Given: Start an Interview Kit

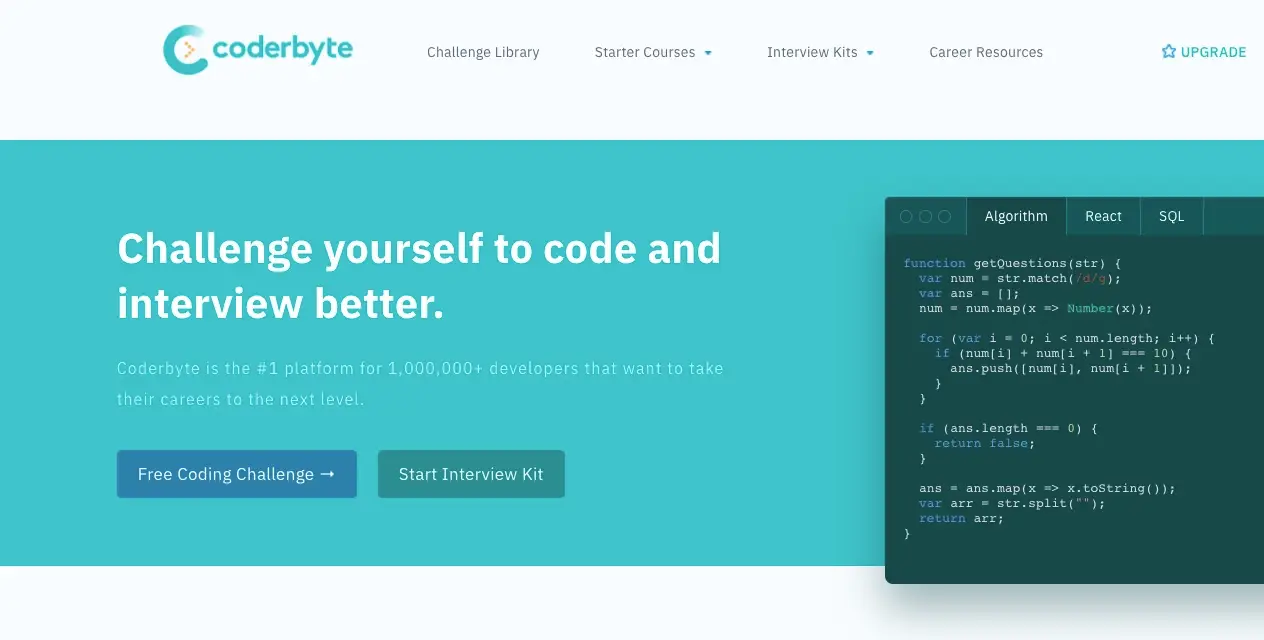Looking at the screenshot, I should click(x=471, y=474).
